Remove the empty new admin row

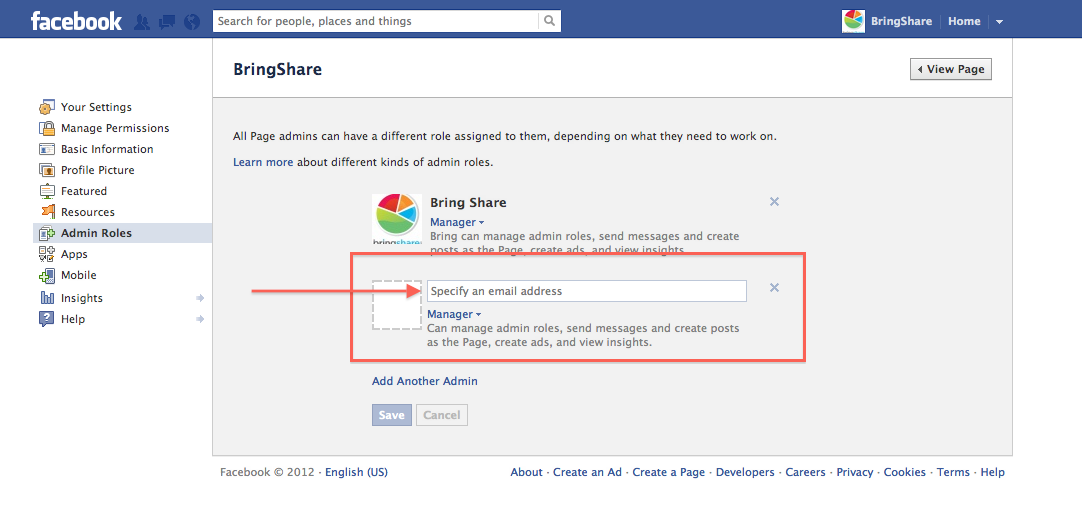[774, 288]
